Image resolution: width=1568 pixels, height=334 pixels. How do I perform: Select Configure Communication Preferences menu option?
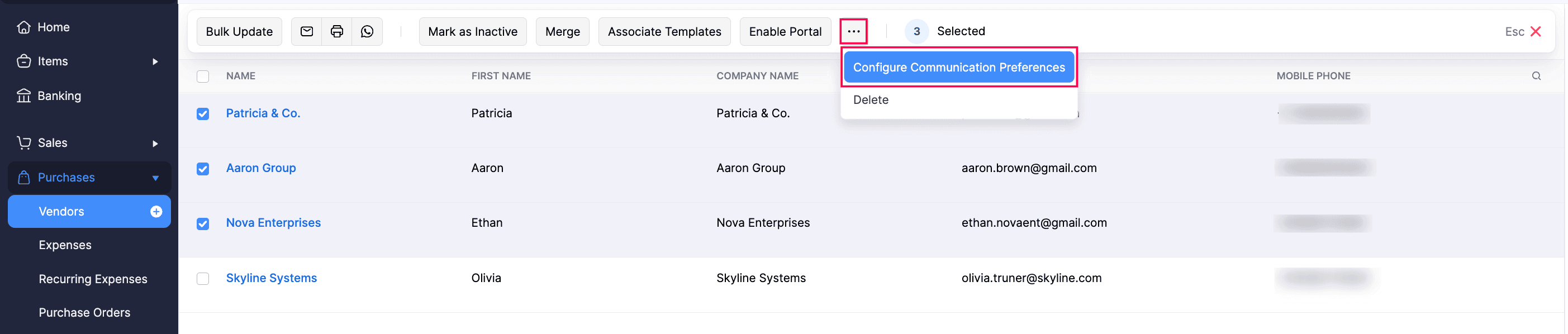click(958, 68)
